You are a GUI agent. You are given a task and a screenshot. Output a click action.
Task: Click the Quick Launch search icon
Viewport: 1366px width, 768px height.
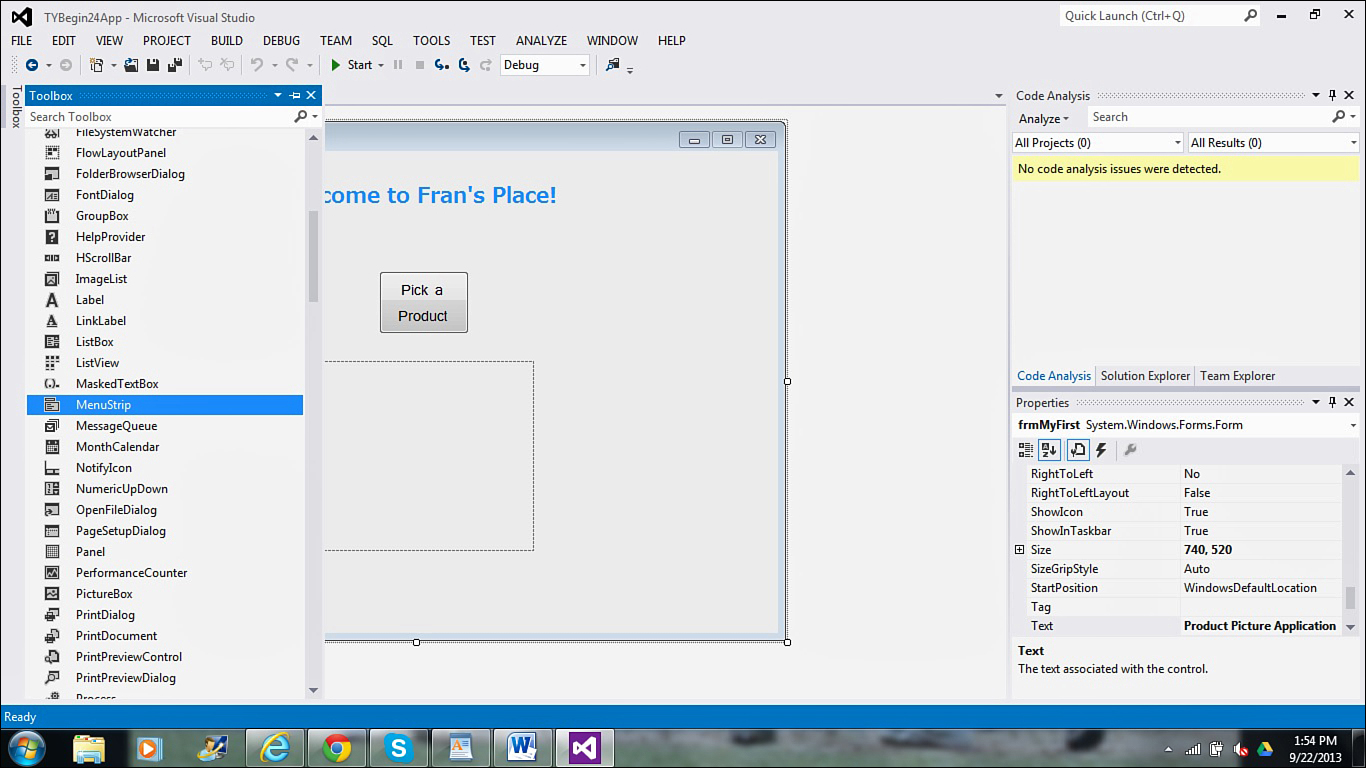tap(1250, 15)
